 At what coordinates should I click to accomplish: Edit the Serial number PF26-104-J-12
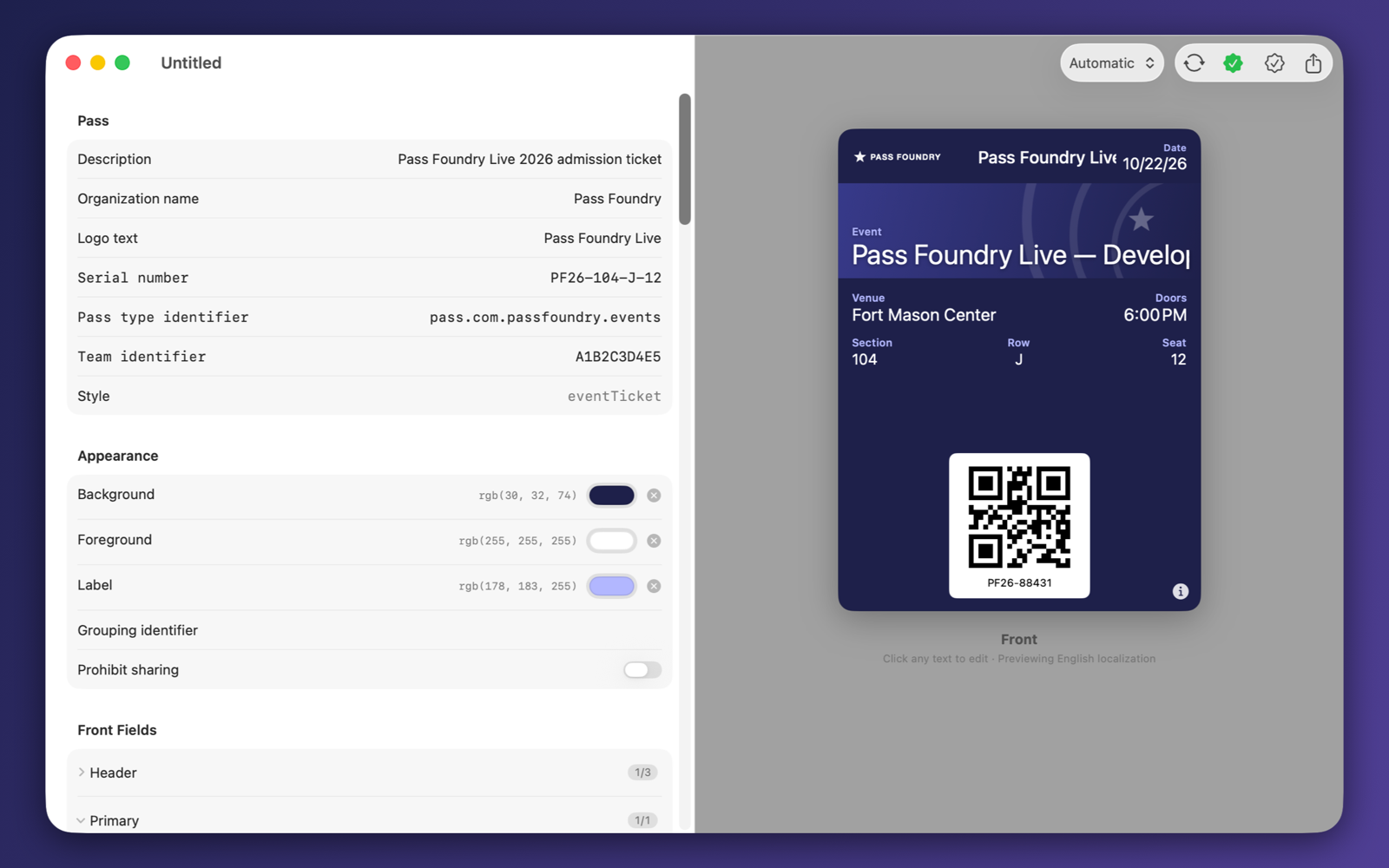606,278
